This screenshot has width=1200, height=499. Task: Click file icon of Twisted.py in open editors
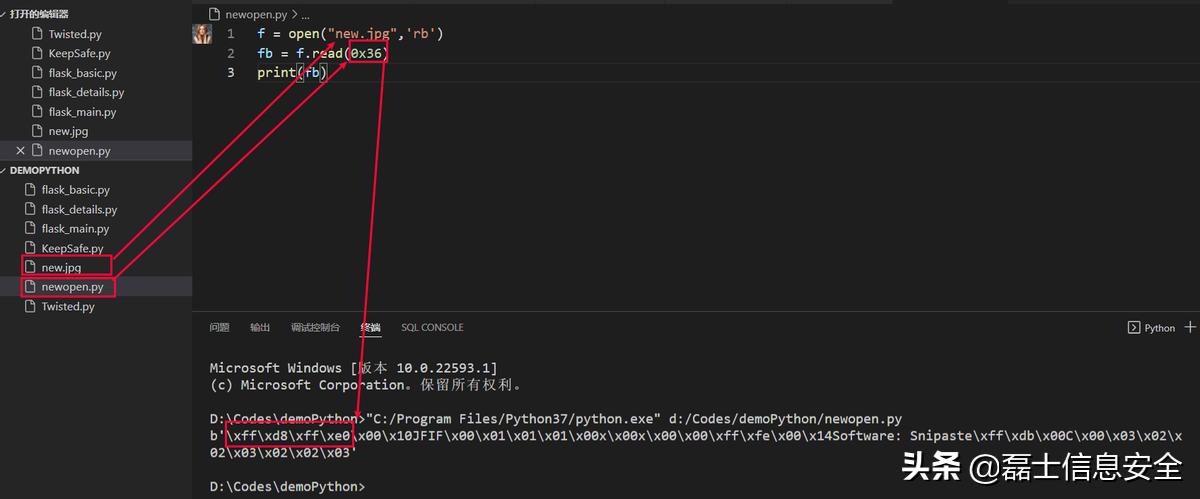[38, 34]
